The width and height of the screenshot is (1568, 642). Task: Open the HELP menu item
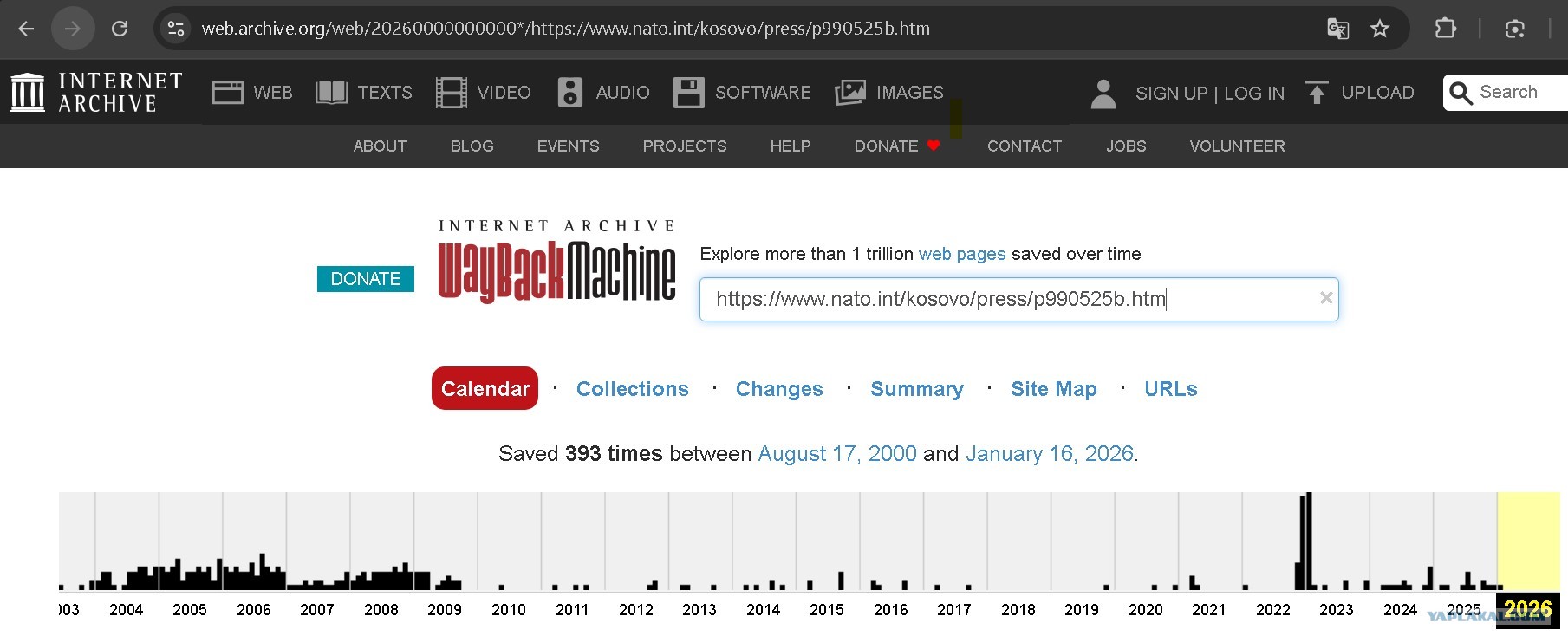pyautogui.click(x=791, y=146)
